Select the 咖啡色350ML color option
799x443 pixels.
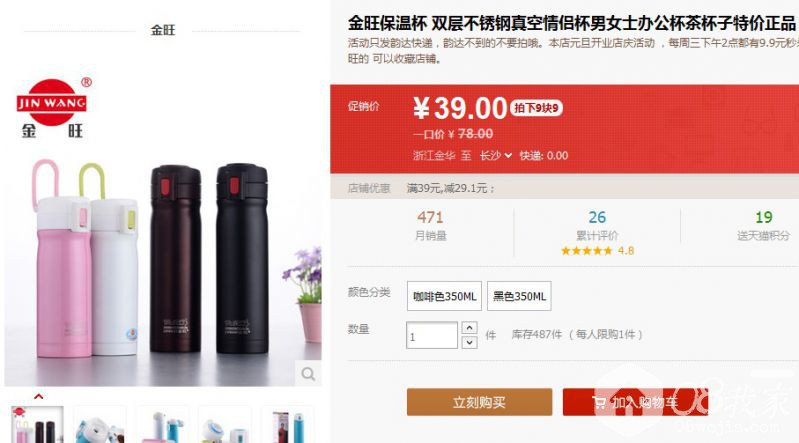click(444, 296)
